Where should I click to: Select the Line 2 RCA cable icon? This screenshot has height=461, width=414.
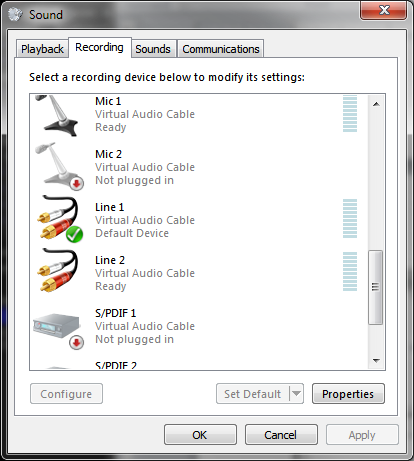(x=58, y=270)
